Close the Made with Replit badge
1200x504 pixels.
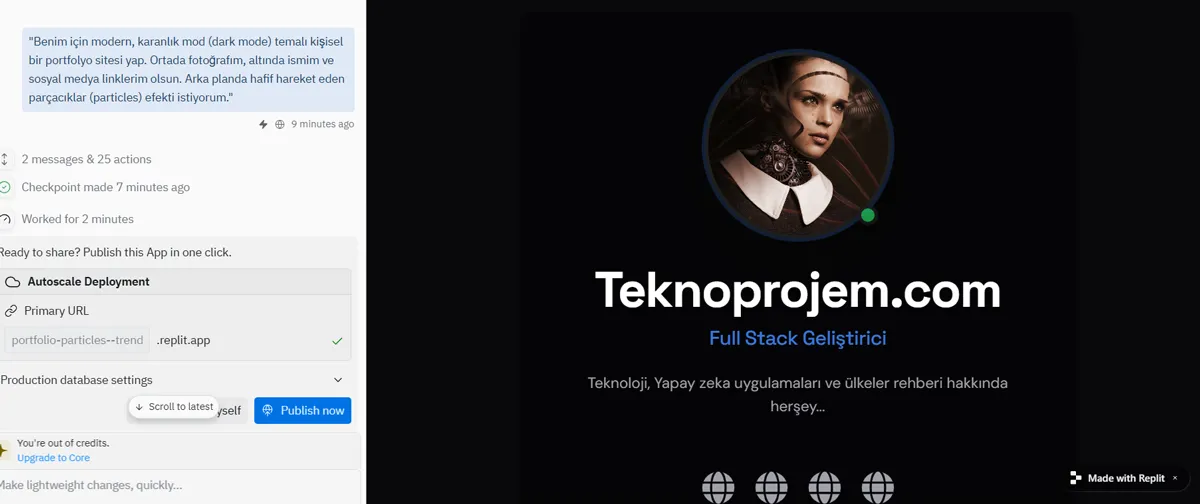1175,478
